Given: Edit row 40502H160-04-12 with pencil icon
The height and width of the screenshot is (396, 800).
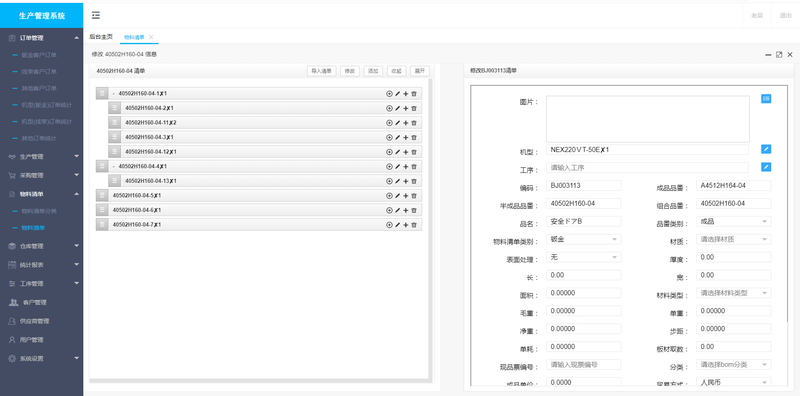Looking at the screenshot, I should [x=397, y=152].
